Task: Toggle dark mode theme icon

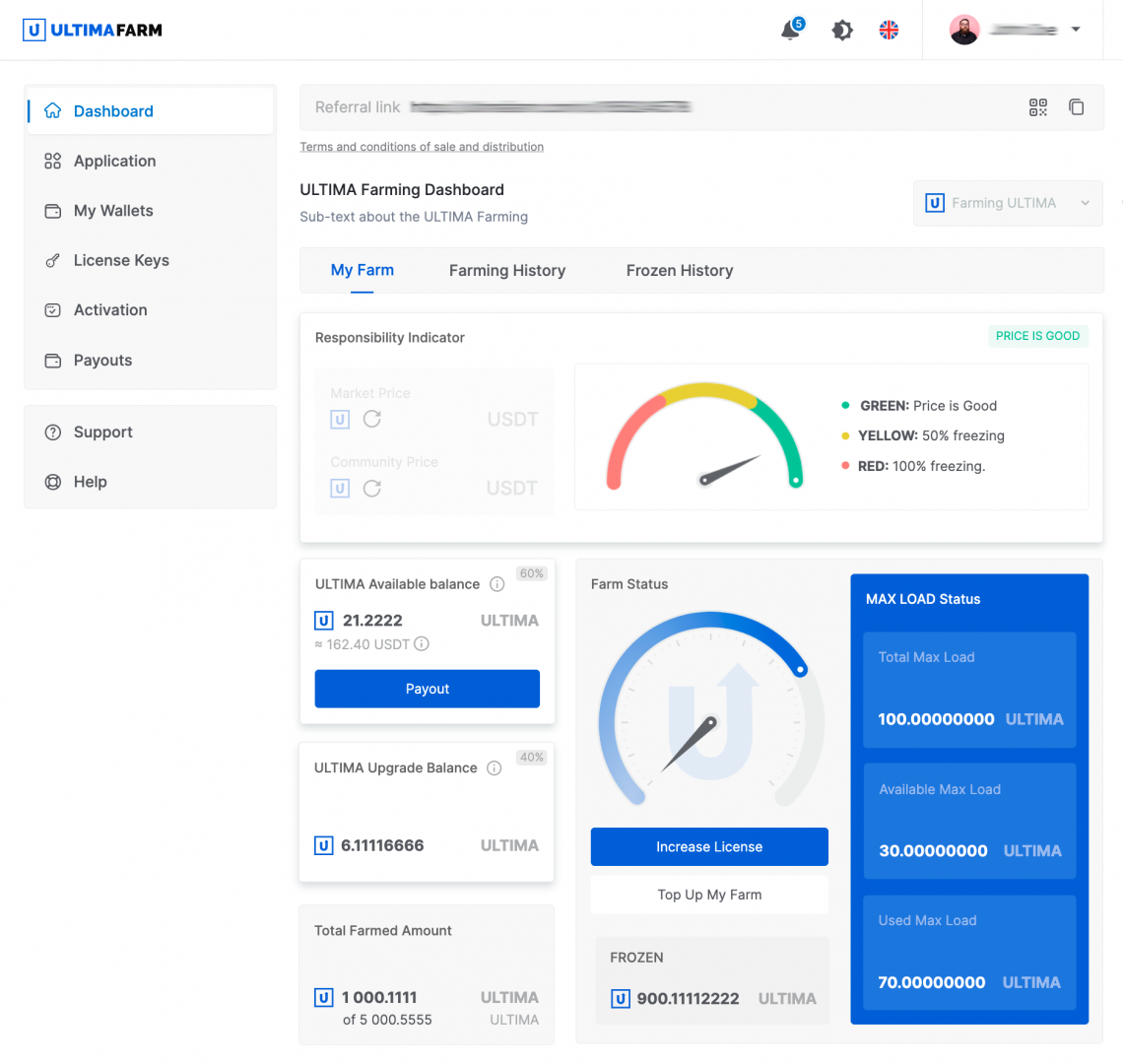Action: (841, 31)
